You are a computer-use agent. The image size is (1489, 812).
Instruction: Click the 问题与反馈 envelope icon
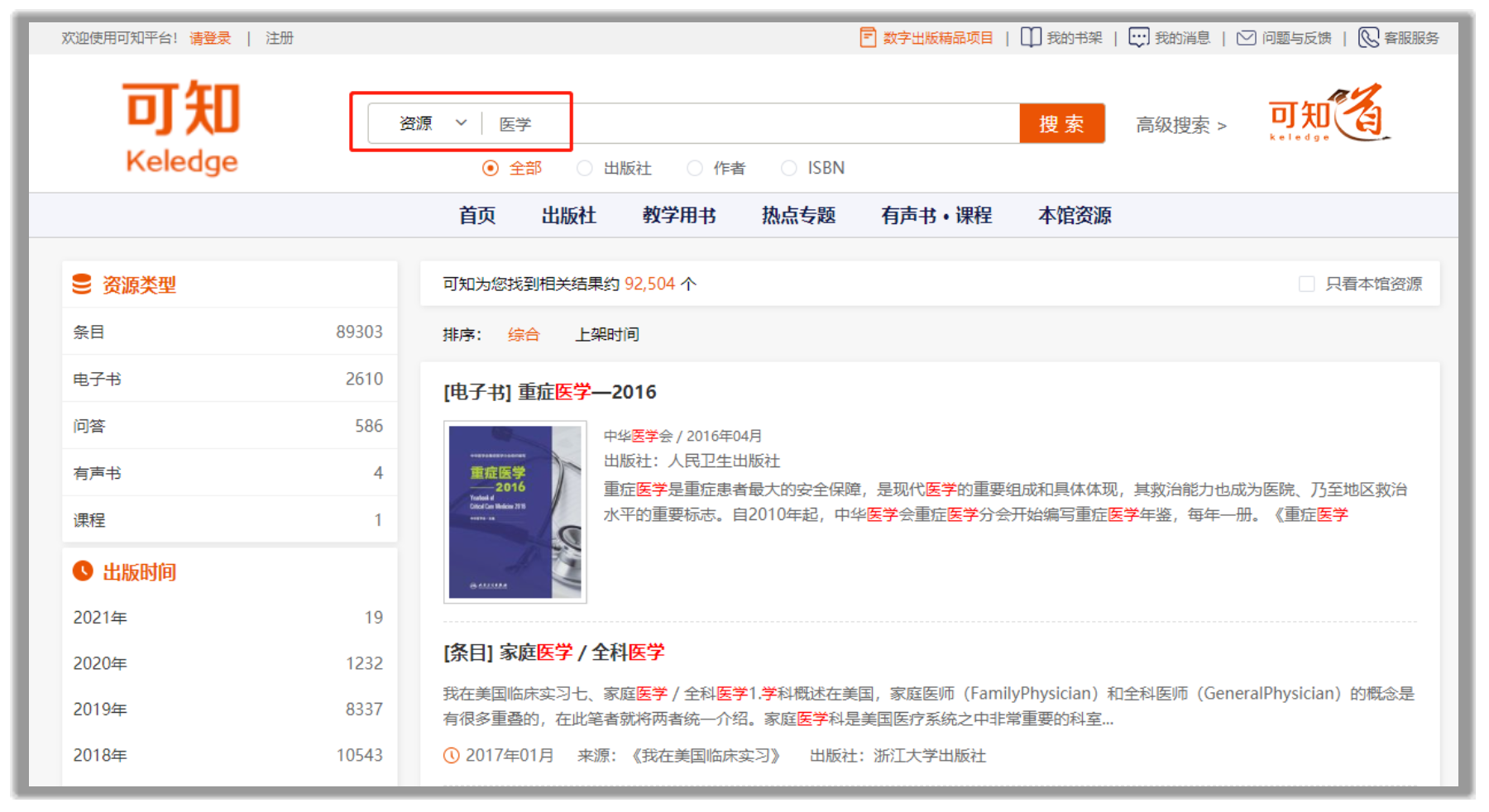1246,38
